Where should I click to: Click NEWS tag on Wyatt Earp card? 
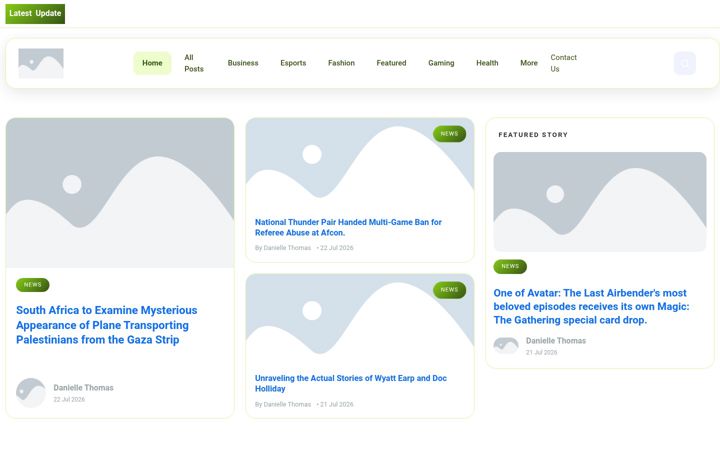click(x=449, y=290)
